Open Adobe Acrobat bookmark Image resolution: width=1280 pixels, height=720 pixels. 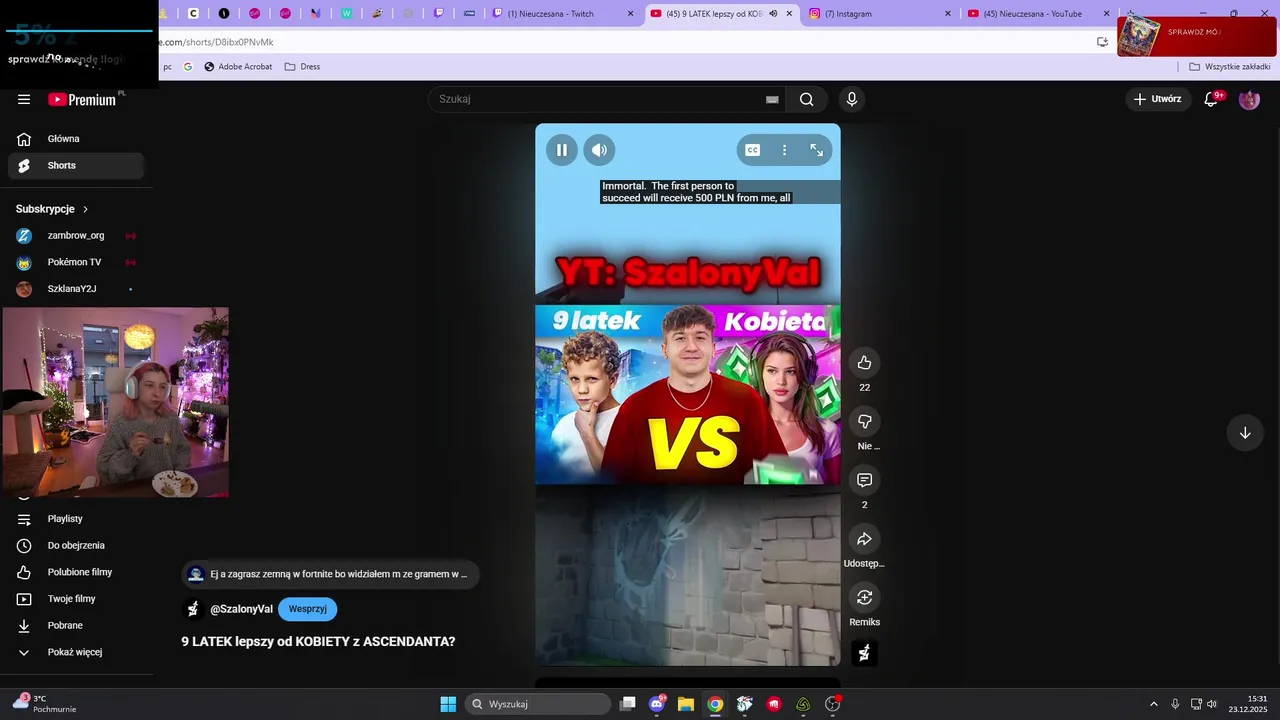pyautogui.click(x=238, y=67)
